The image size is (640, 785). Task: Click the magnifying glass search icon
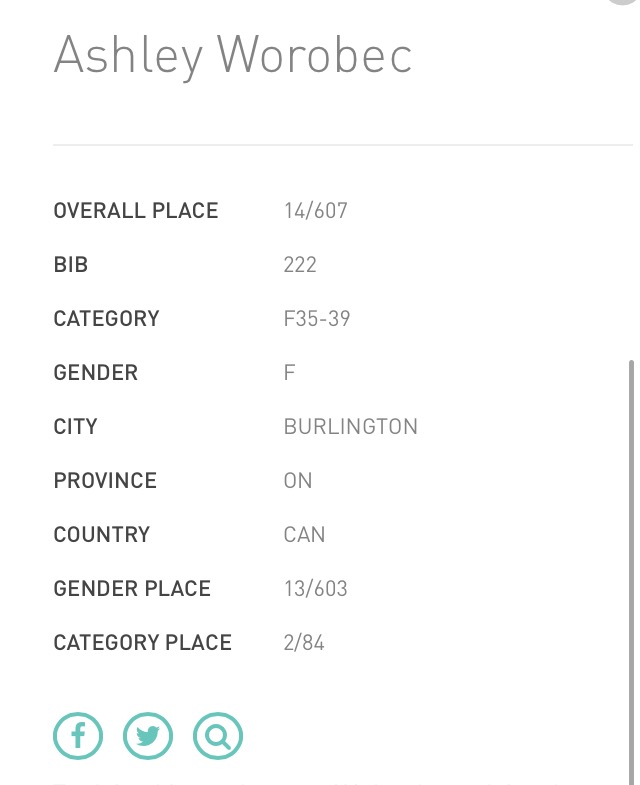[x=218, y=737]
